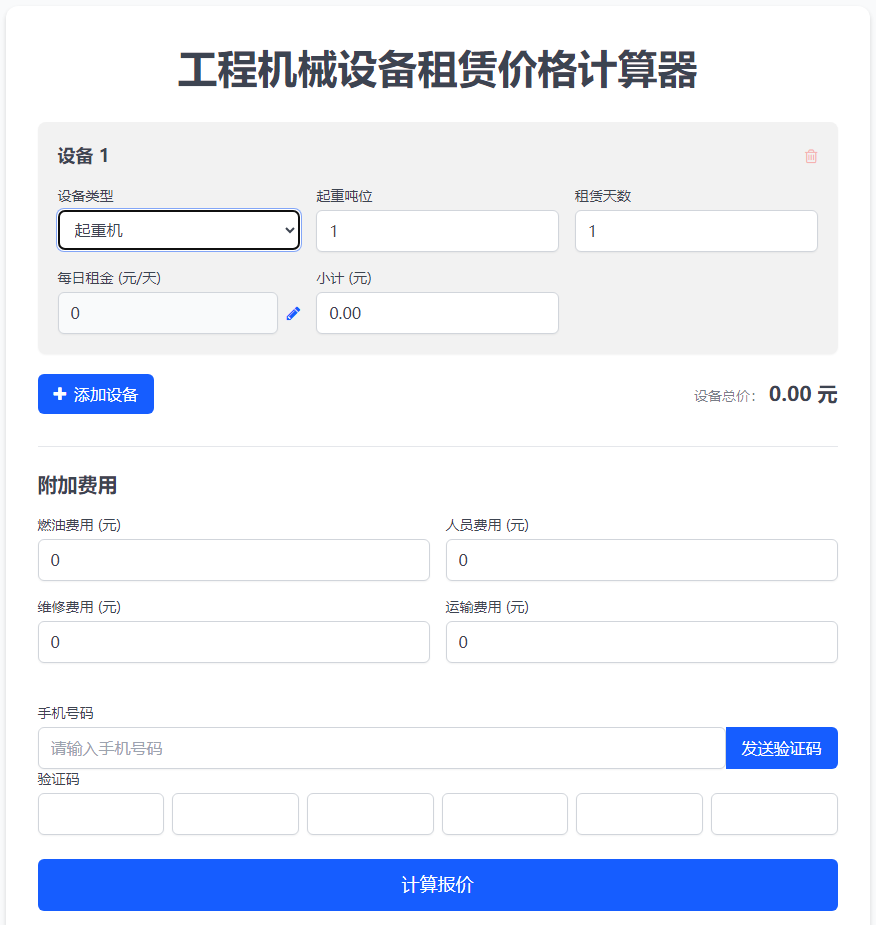Screen dimensions: 876x925
Task: Click the 计算报价 button
Action: pyautogui.click(x=438, y=885)
